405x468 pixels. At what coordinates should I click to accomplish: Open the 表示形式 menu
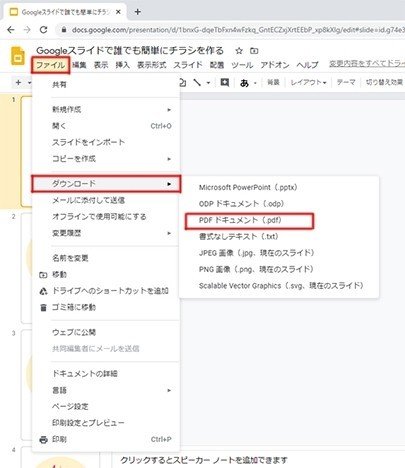(152, 65)
